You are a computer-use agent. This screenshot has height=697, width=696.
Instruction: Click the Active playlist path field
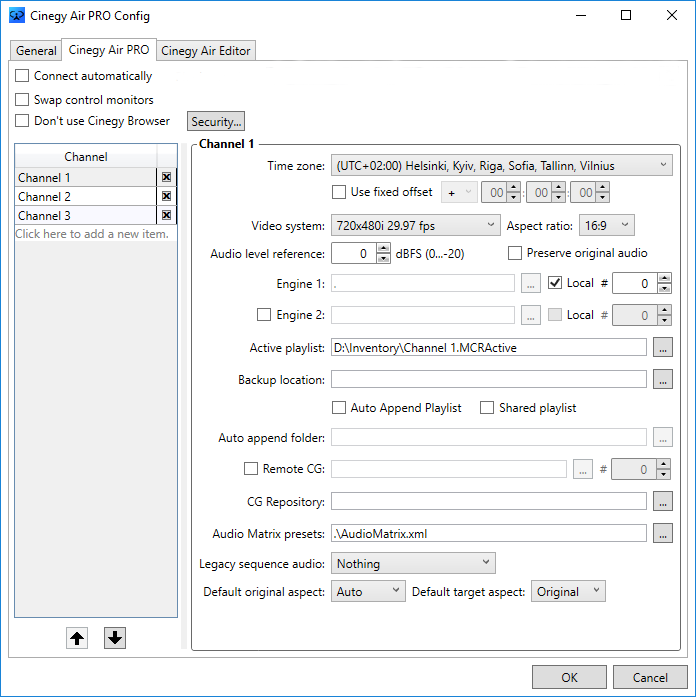click(x=489, y=347)
